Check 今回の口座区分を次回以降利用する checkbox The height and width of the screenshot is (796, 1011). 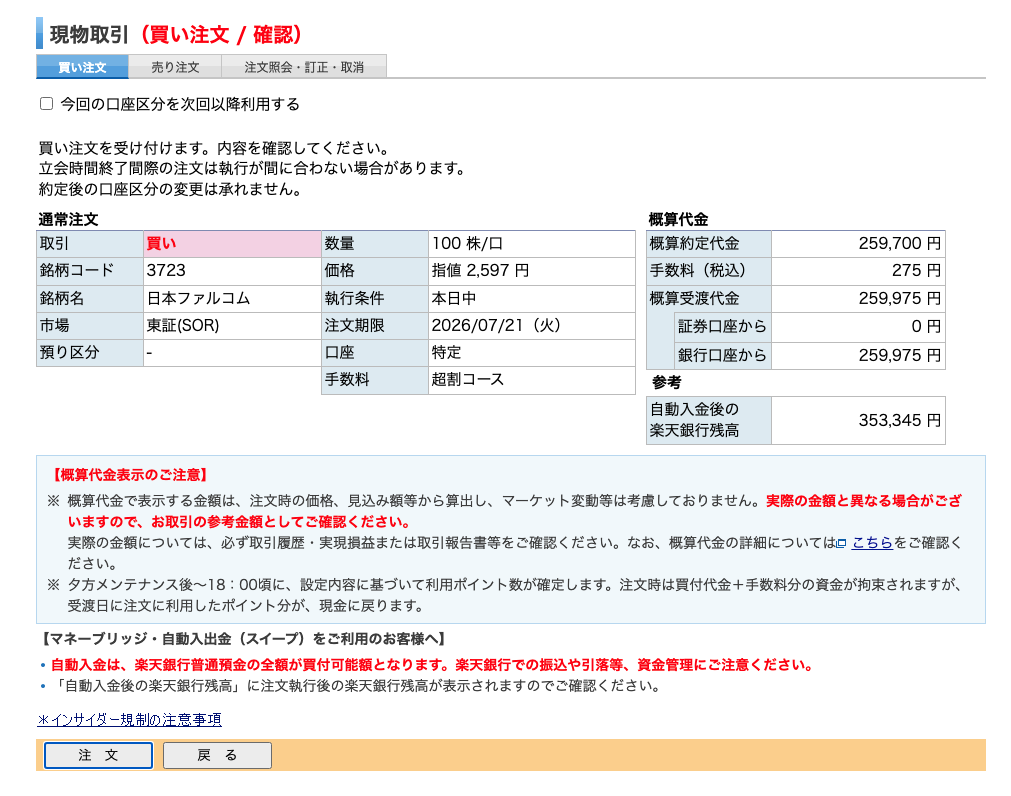pyautogui.click(x=46, y=104)
